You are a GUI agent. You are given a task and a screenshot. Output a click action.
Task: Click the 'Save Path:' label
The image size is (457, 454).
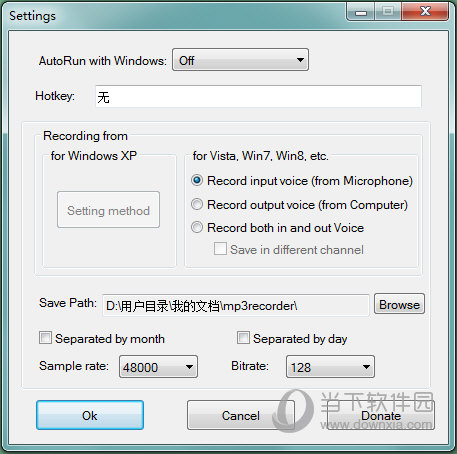[x=68, y=303]
